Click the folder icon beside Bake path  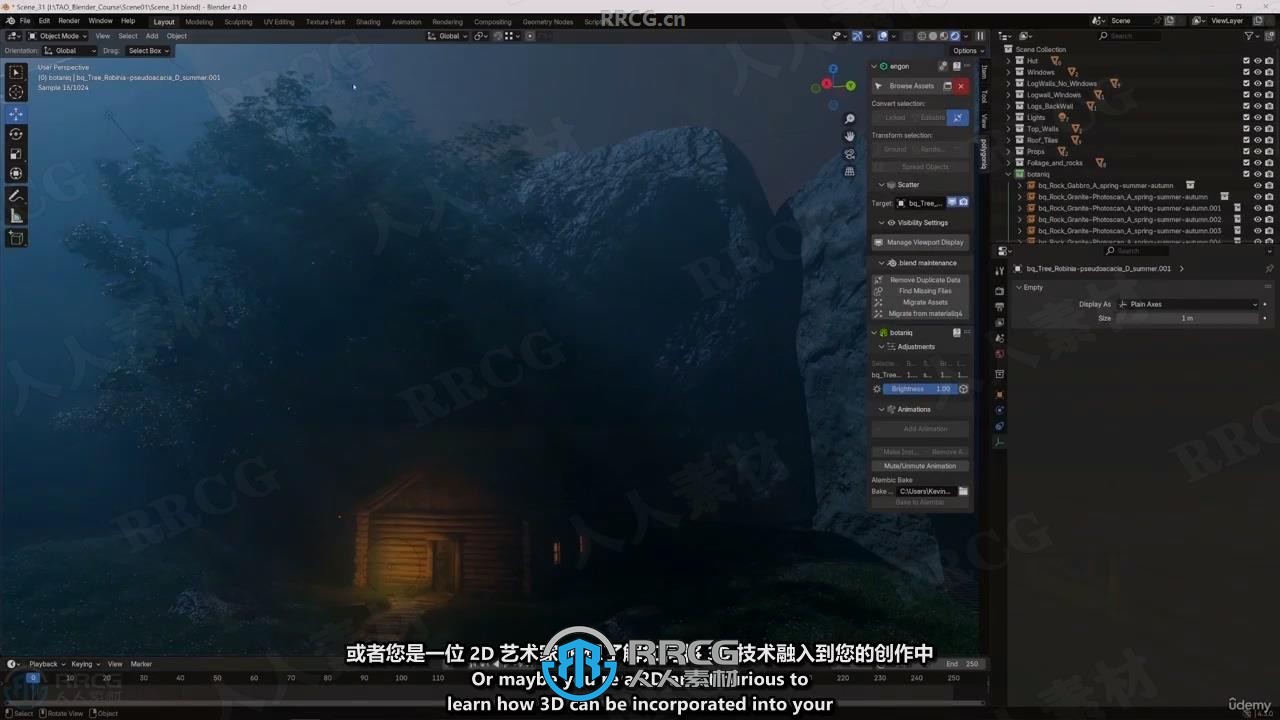(x=963, y=491)
